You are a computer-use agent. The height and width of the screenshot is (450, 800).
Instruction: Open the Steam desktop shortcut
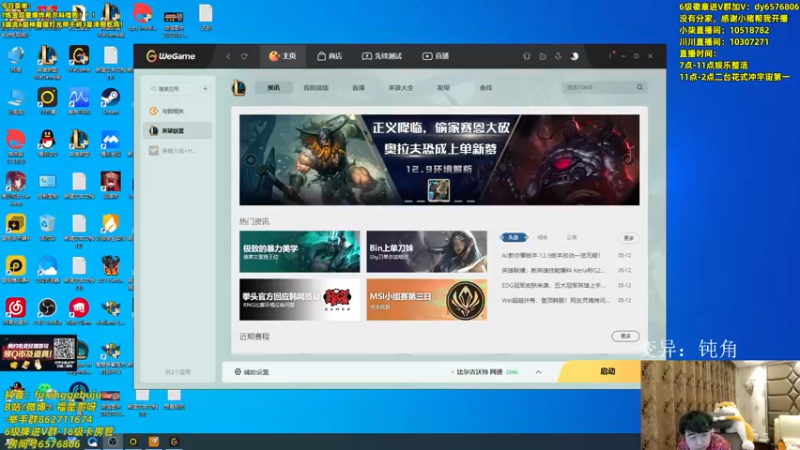click(110, 101)
